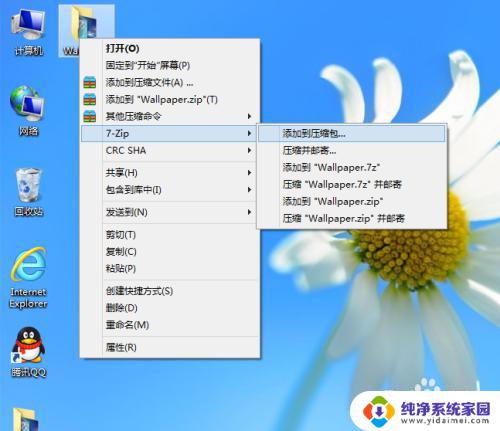
Task: Expand submenu arrow next to 7-Zip
Action: (249, 133)
